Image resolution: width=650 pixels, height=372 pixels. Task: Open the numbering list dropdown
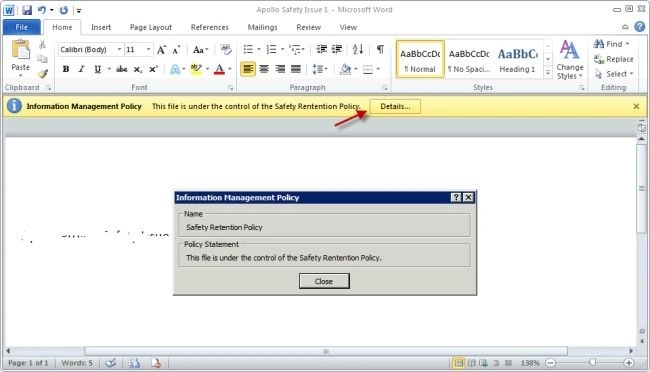(282, 49)
